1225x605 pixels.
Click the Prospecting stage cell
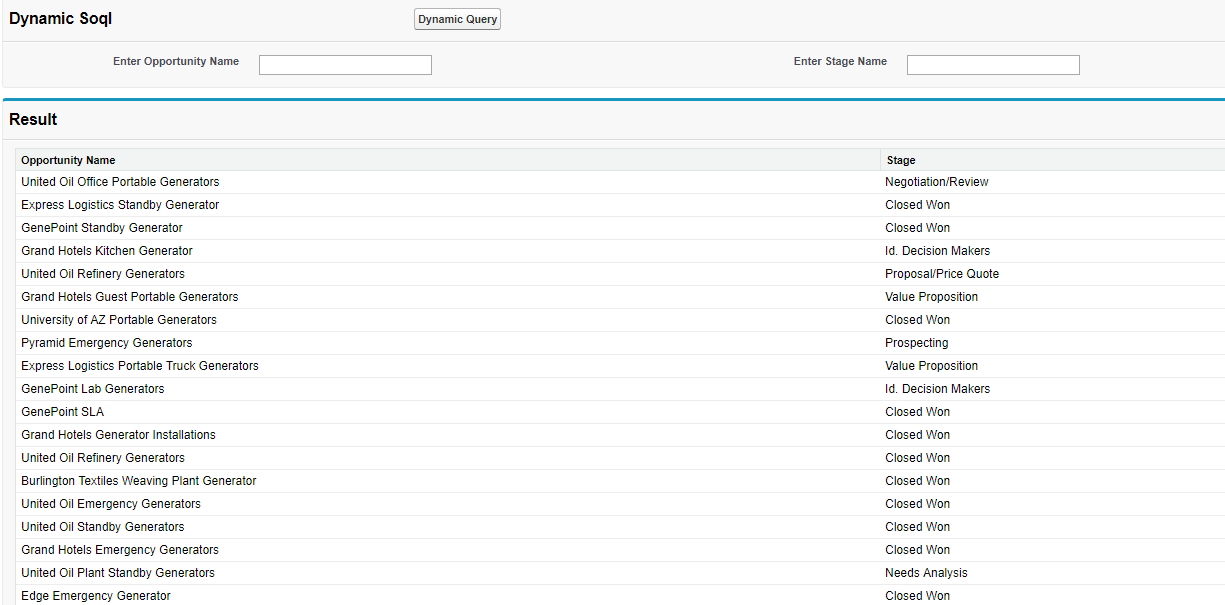point(917,343)
